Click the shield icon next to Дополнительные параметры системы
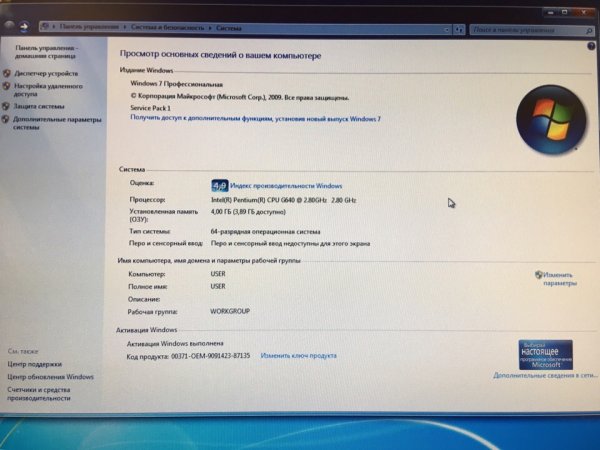 click(x=8, y=119)
